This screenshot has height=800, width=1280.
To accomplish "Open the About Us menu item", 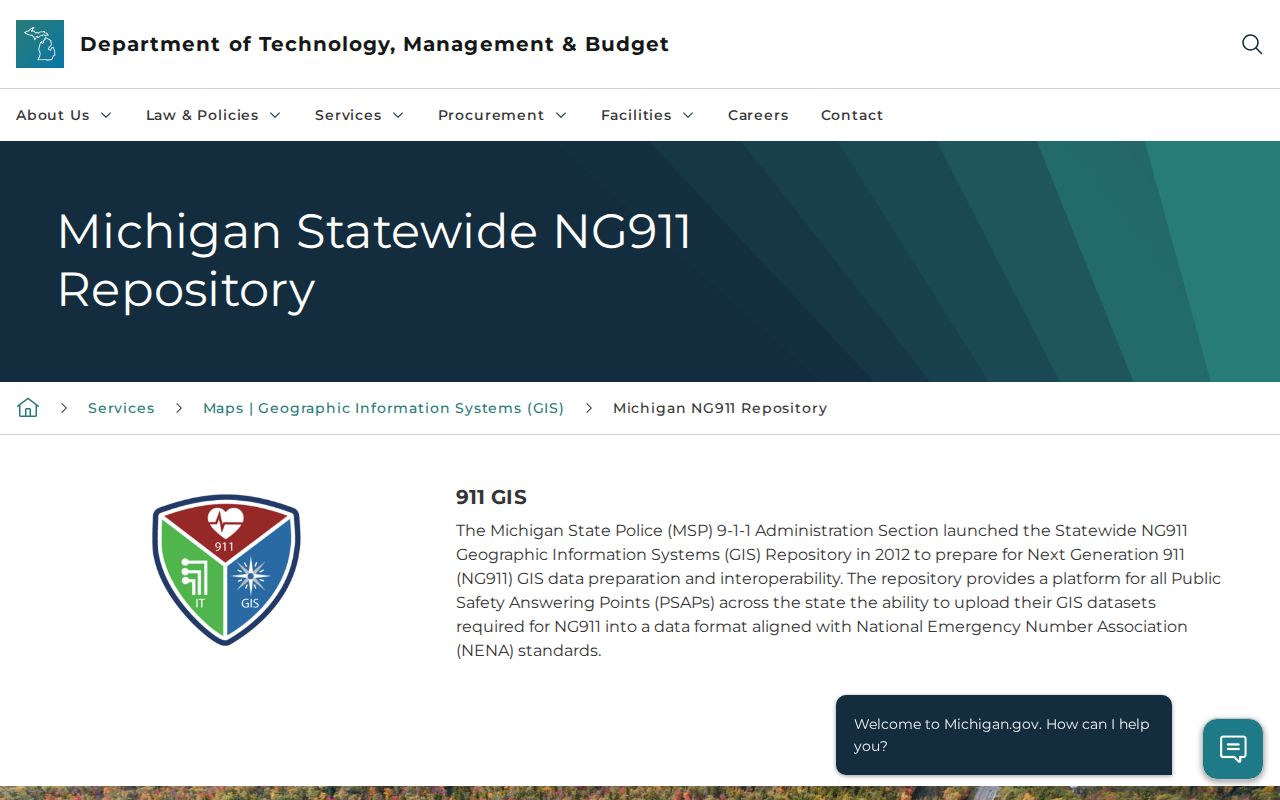I will click(53, 115).
